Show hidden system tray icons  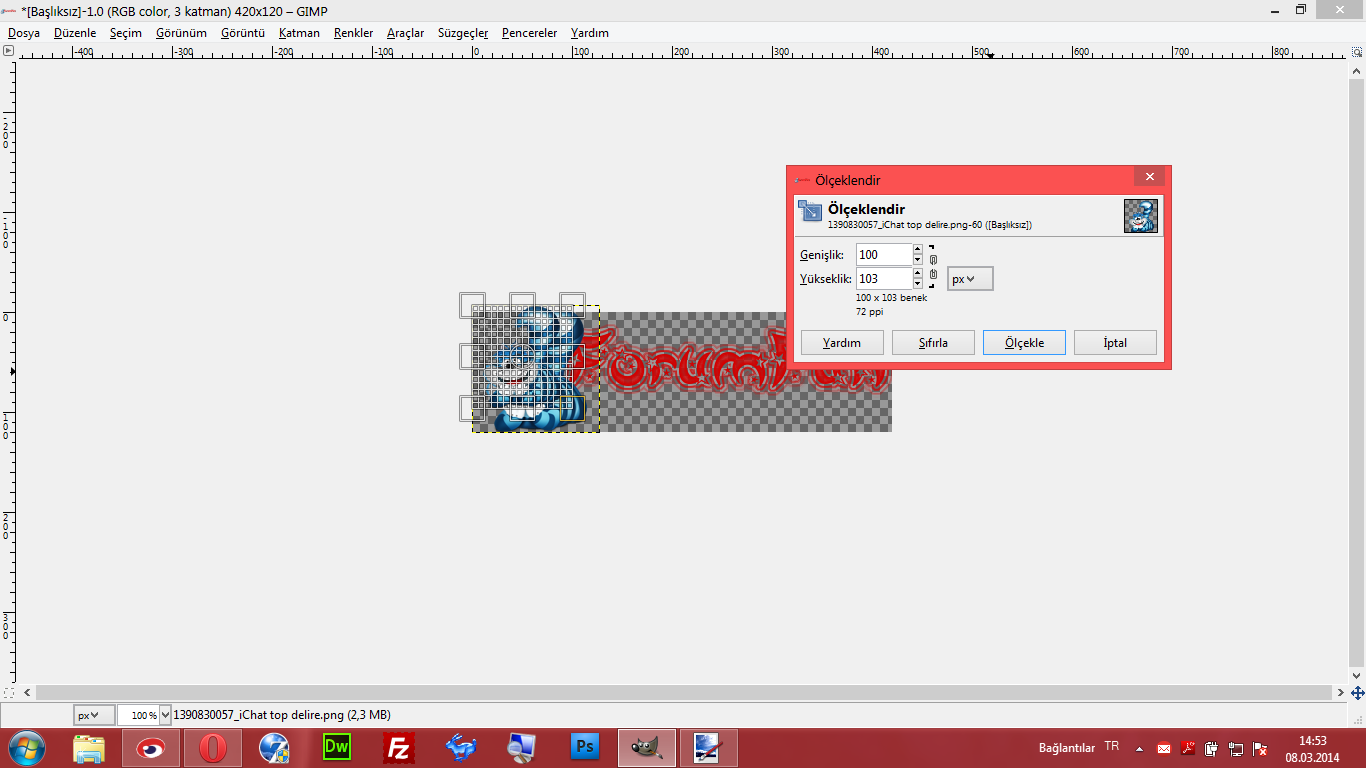pos(1139,748)
